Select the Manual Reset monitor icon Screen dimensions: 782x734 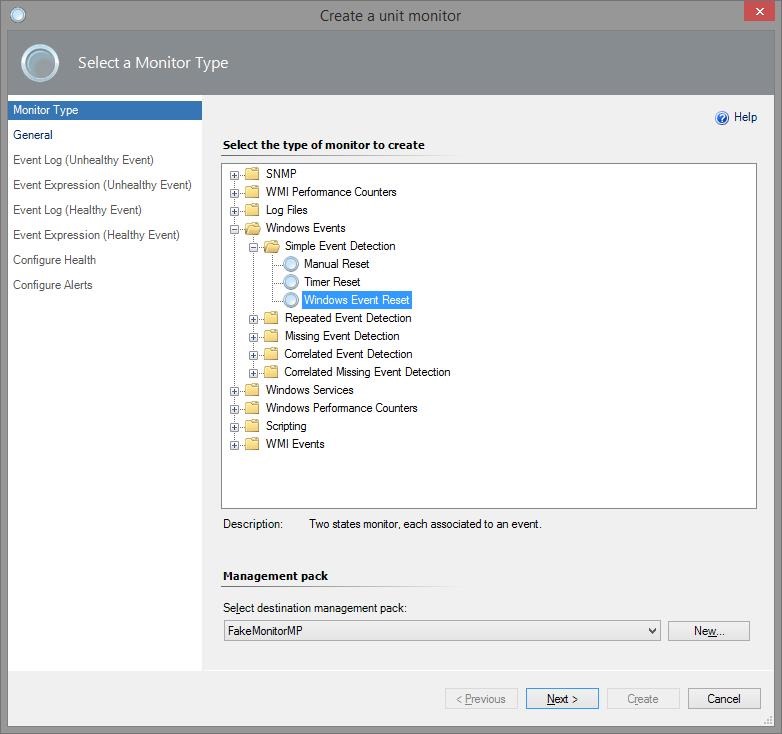click(291, 264)
